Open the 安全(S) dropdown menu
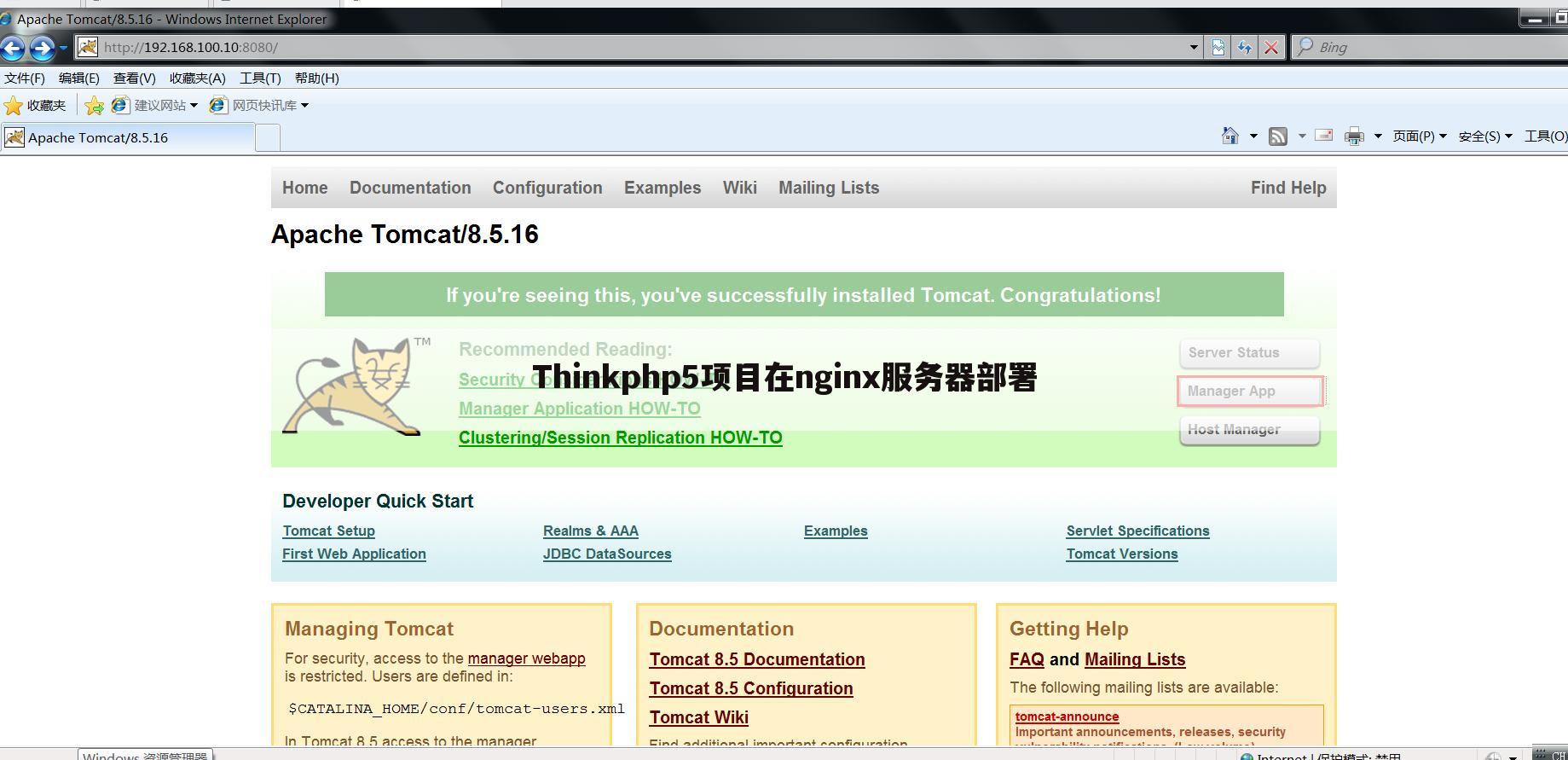The image size is (1568, 760). point(1485,136)
